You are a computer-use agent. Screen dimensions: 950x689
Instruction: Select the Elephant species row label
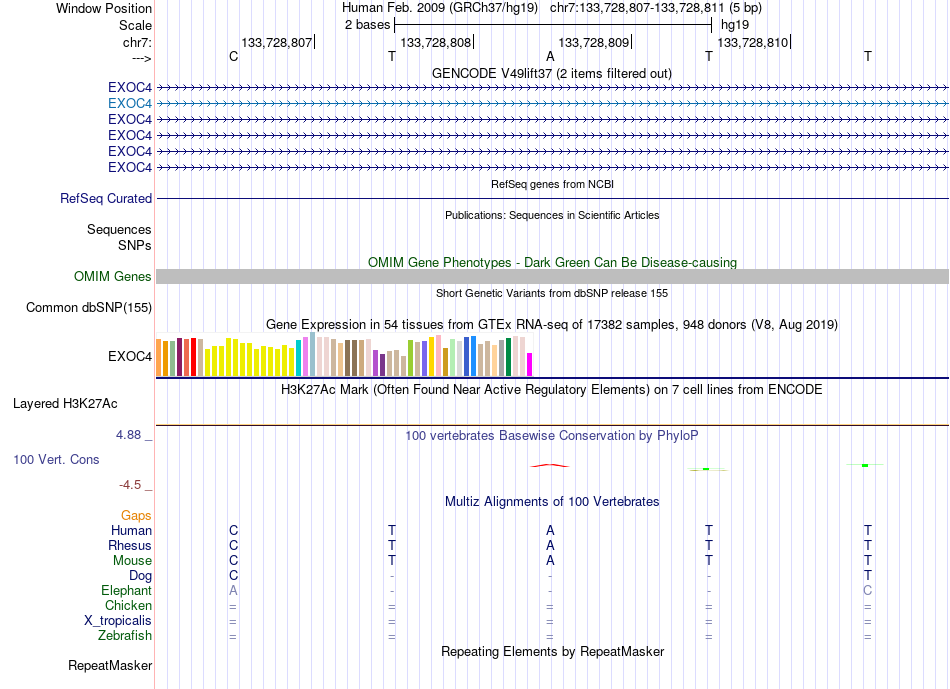126,591
